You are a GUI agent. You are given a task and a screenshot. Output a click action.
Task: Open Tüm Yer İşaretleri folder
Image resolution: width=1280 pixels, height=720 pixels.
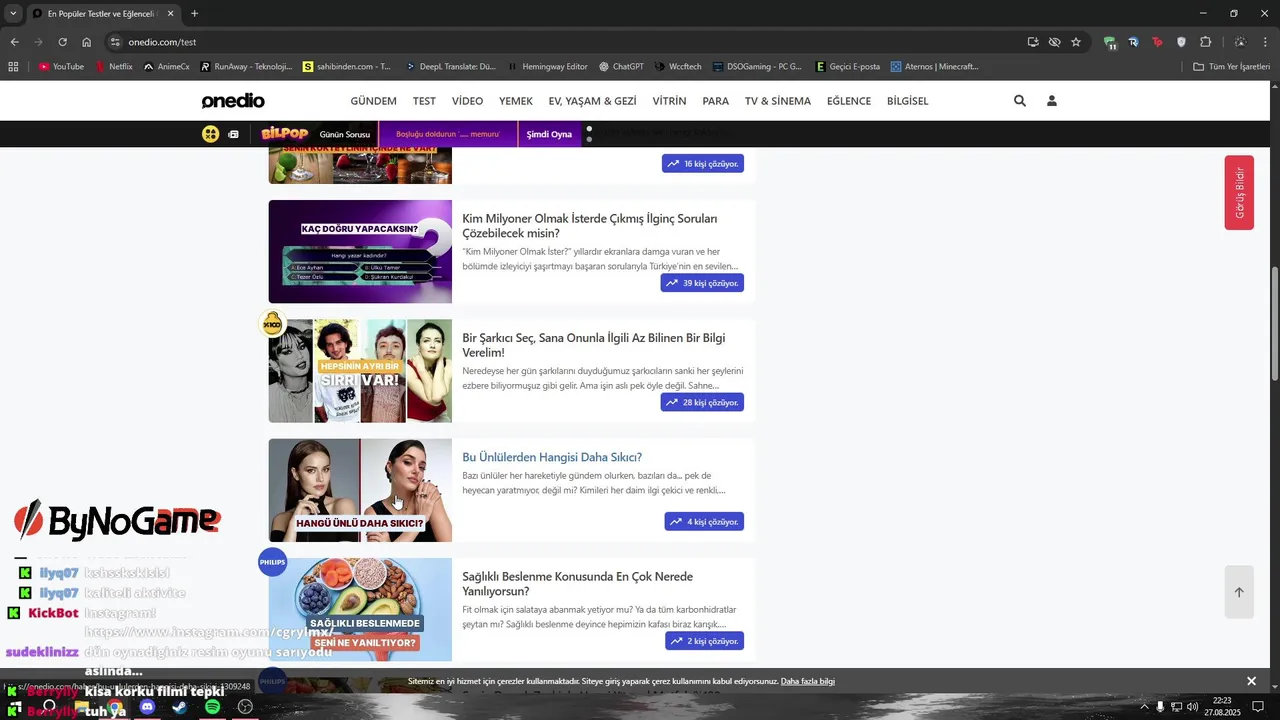coord(1231,67)
